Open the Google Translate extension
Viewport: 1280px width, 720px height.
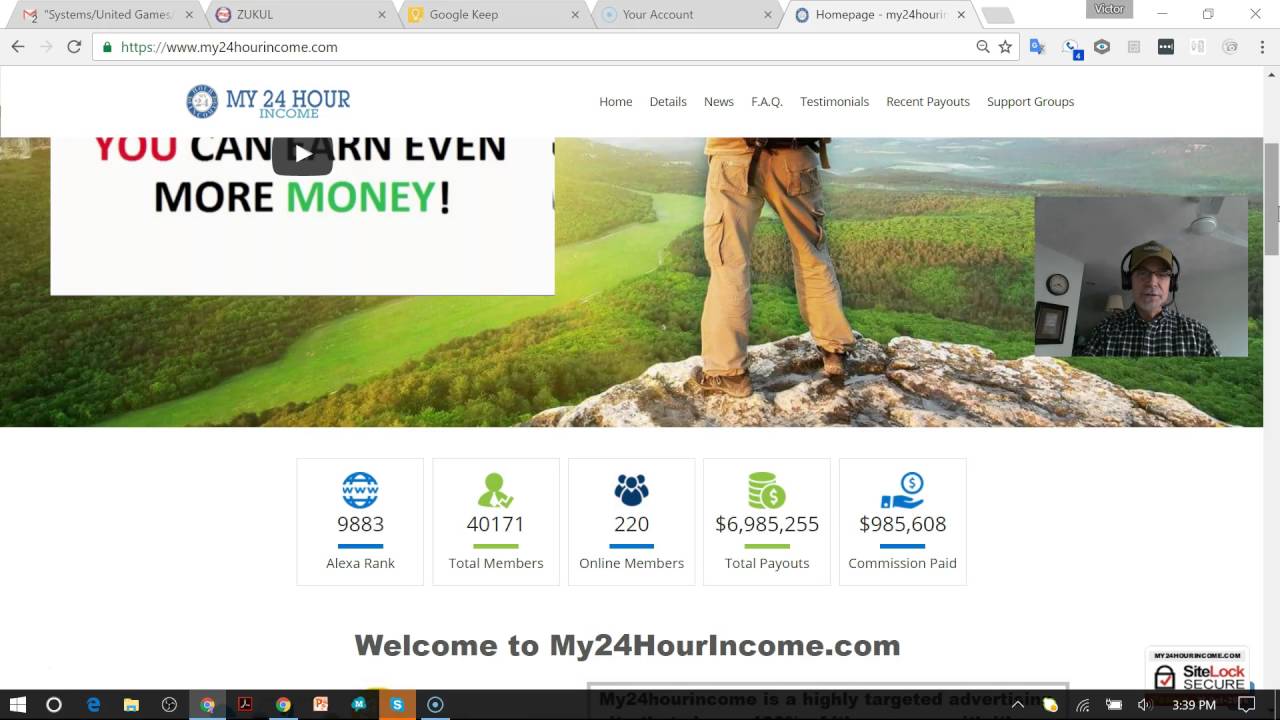[1038, 47]
